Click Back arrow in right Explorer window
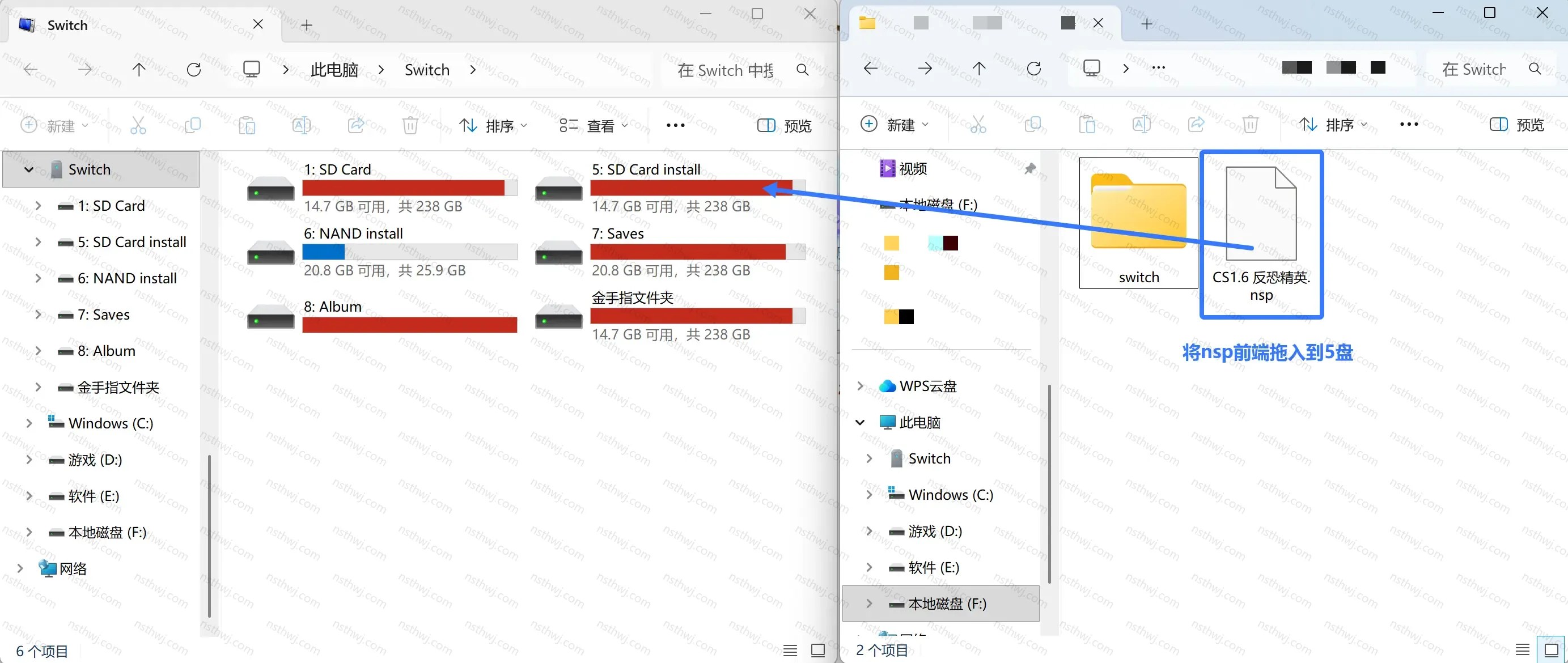 coord(870,68)
